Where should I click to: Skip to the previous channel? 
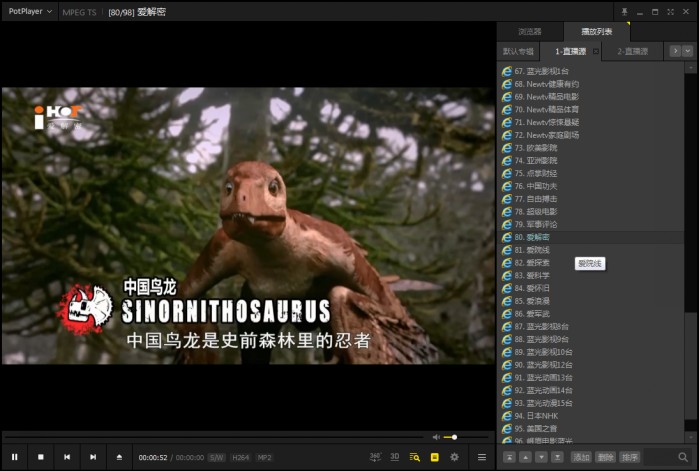point(67,457)
